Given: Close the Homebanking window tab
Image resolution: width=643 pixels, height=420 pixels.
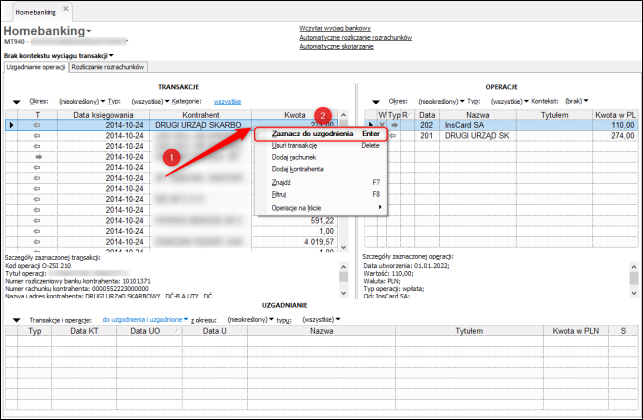Looking at the screenshot, I should pos(66,8).
